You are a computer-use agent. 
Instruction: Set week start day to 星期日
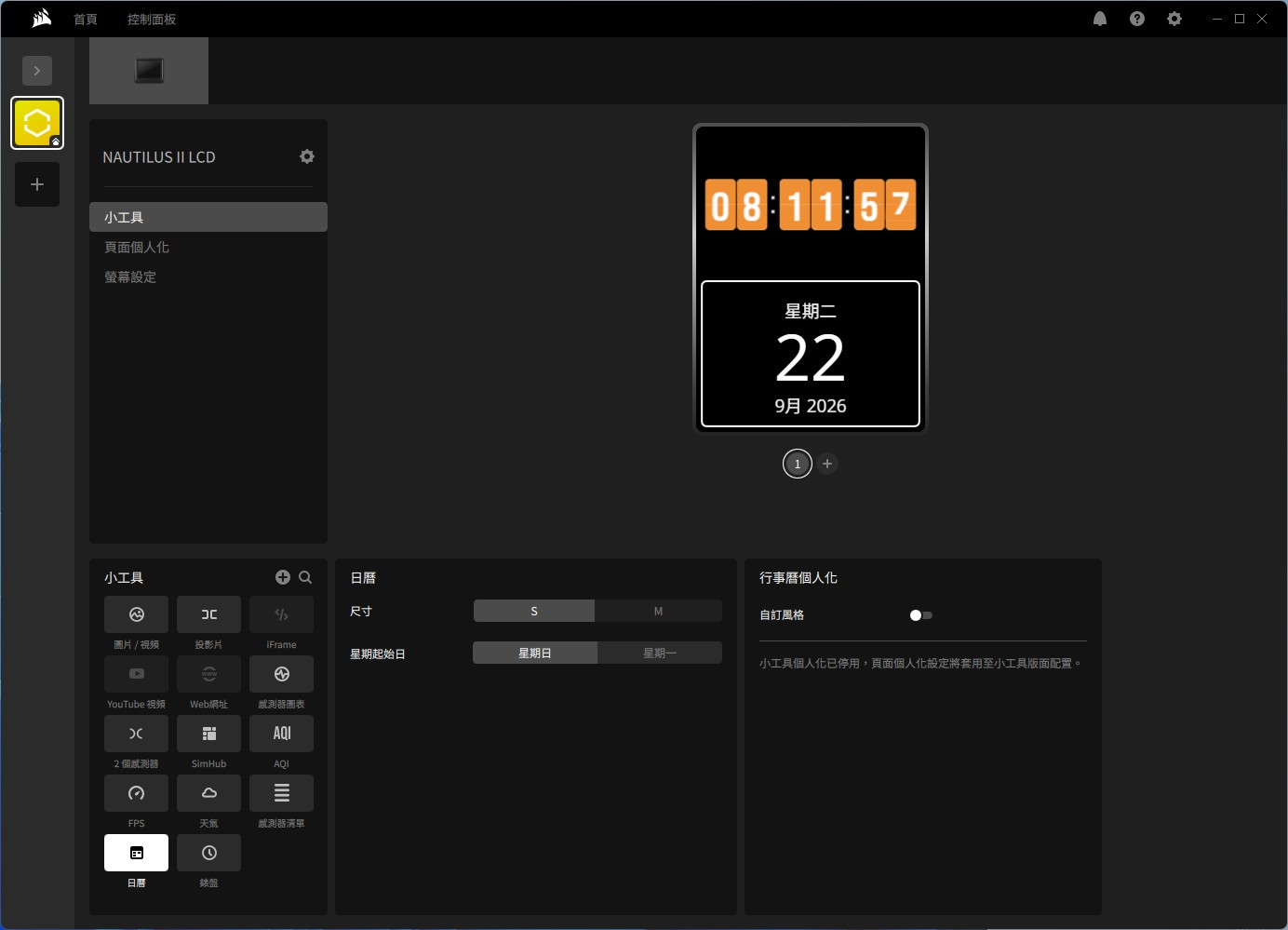[535, 653]
